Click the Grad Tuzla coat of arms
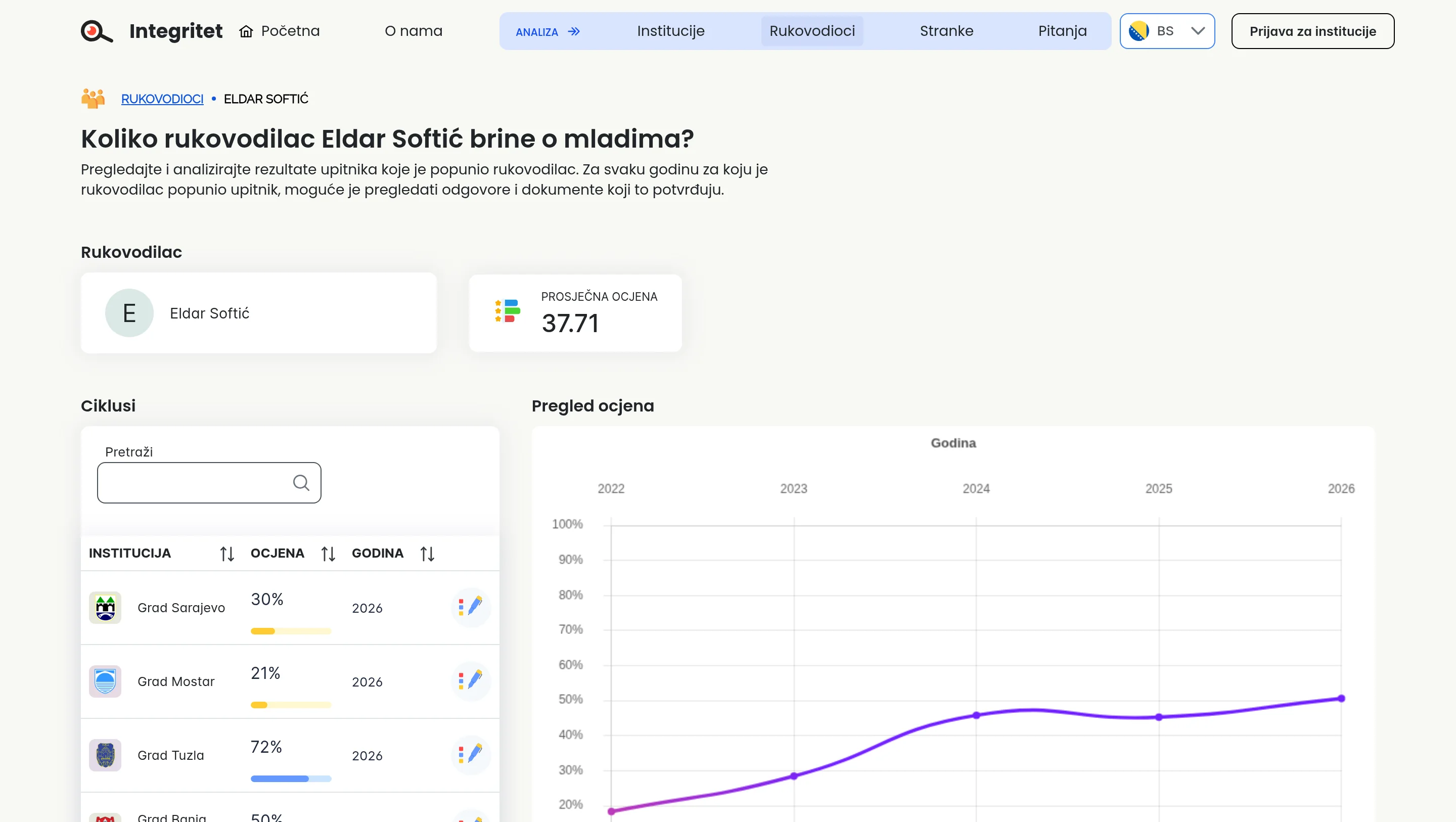Screen dimensions: 1456x822 (105, 755)
